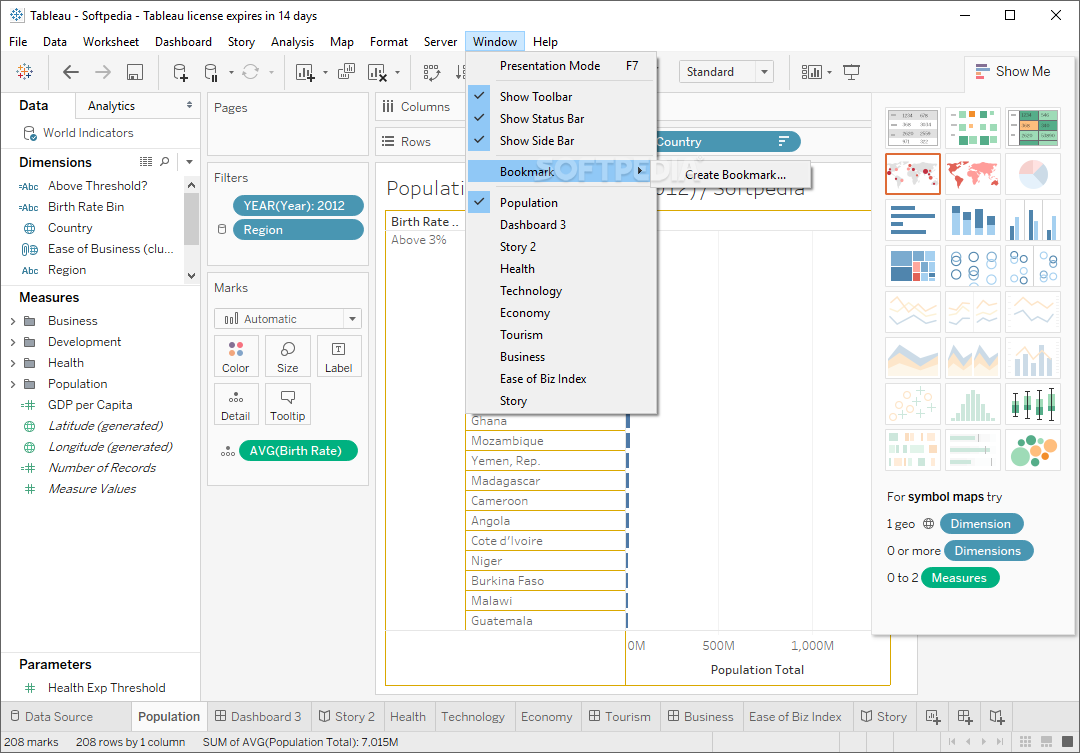Click the Tooltip marks card button

(288, 404)
